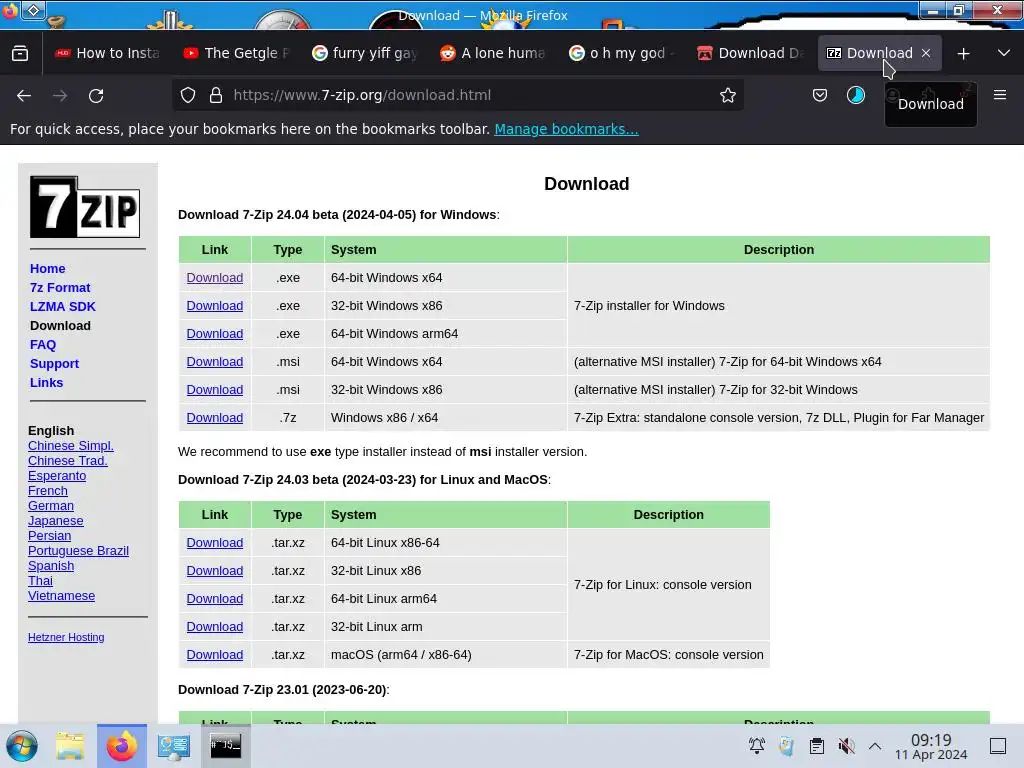Go to Home in sidebar
The image size is (1024, 768).
[x=48, y=268]
